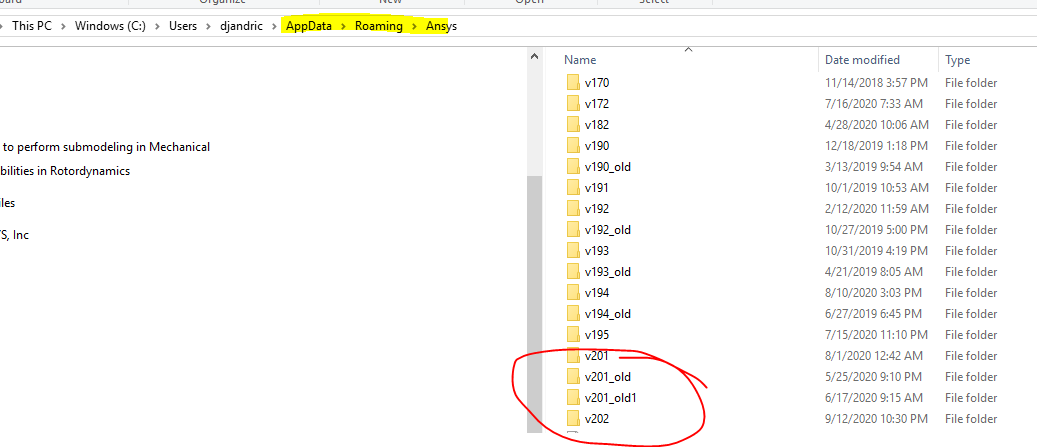Select the v172 folder name

(597, 104)
